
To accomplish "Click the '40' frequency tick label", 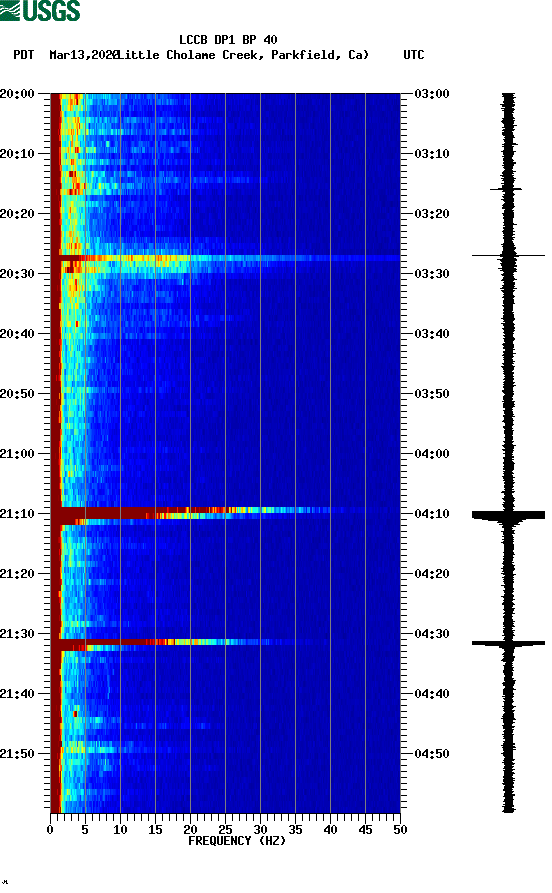I will pyautogui.click(x=330, y=830).
